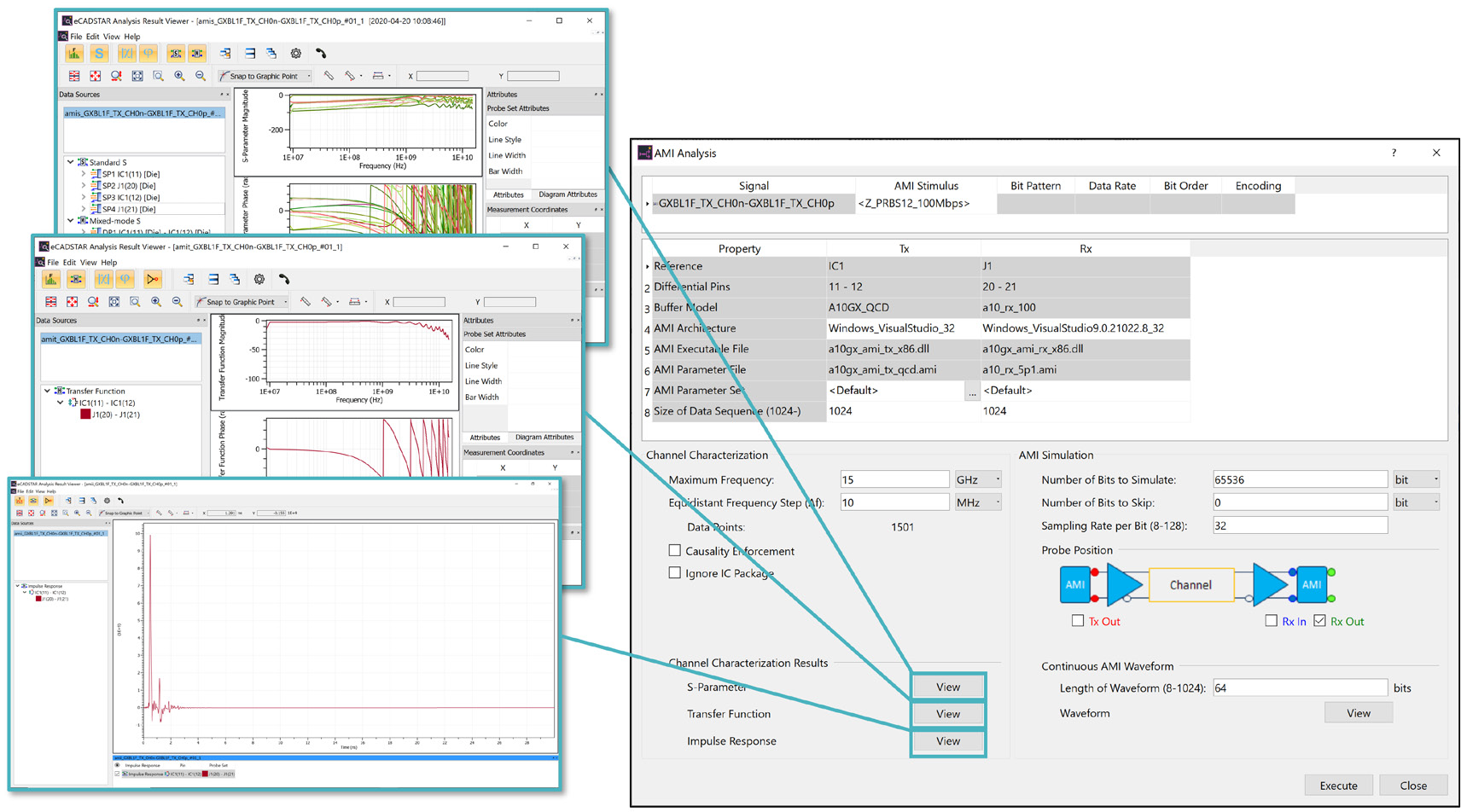Click the phone handset icon in amis viewer toolbar
The image size is (1467, 812).
click(321, 54)
